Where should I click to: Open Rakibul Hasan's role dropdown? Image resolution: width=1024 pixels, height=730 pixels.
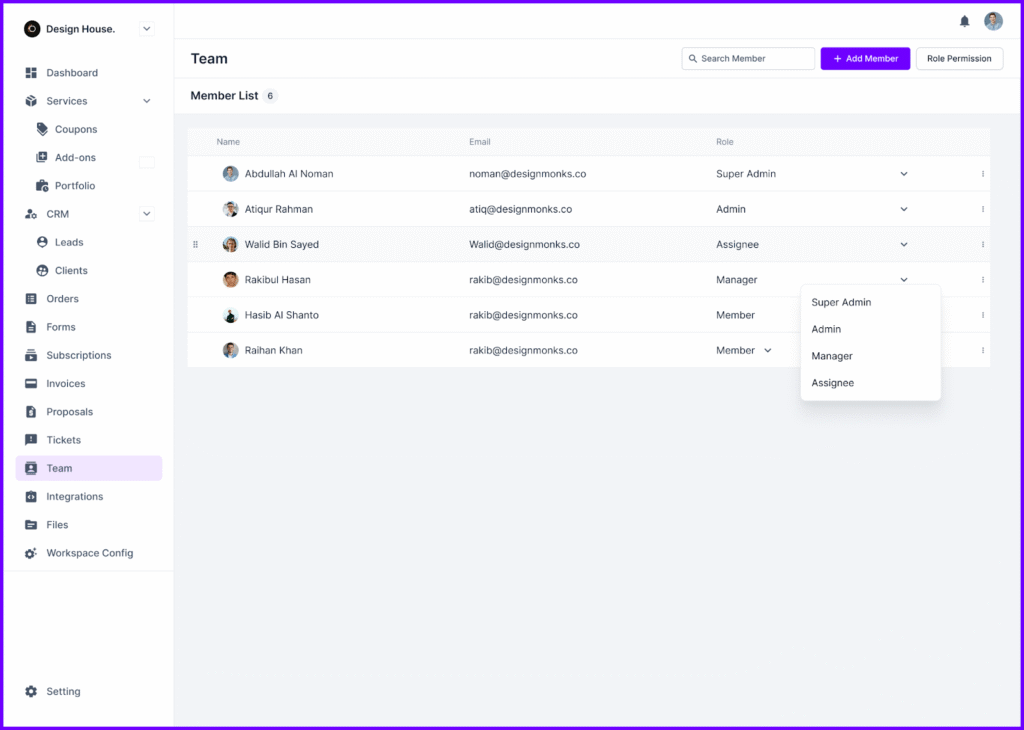[x=903, y=279]
